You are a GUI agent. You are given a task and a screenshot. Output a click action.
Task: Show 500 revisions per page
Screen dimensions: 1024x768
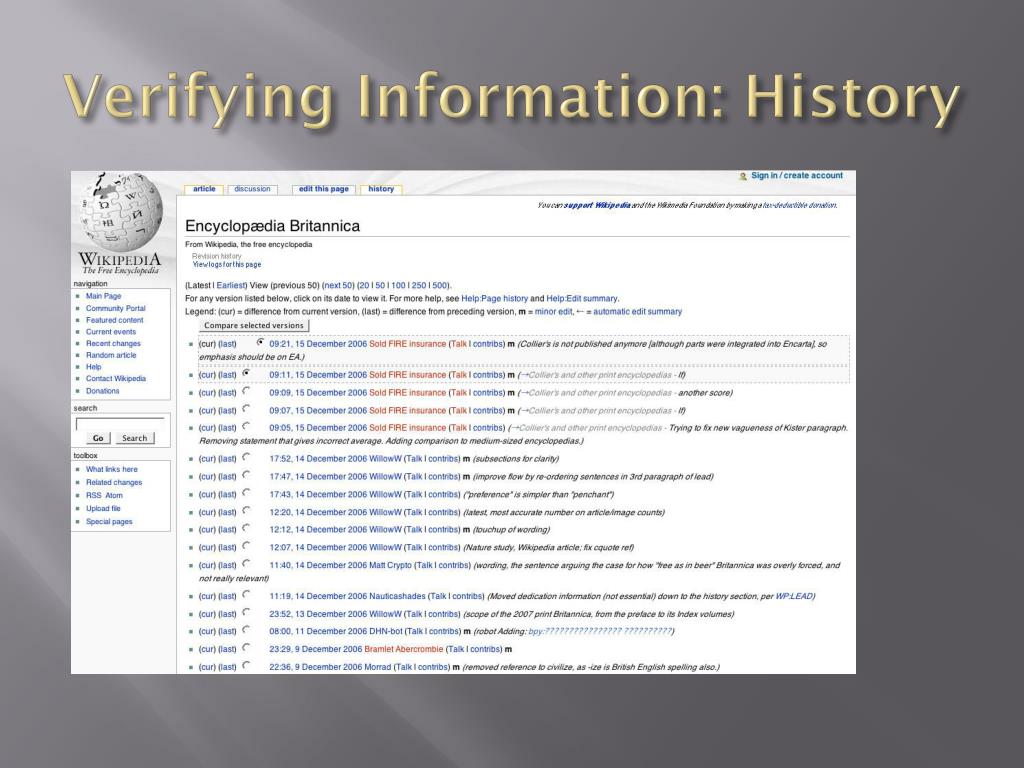click(440, 285)
